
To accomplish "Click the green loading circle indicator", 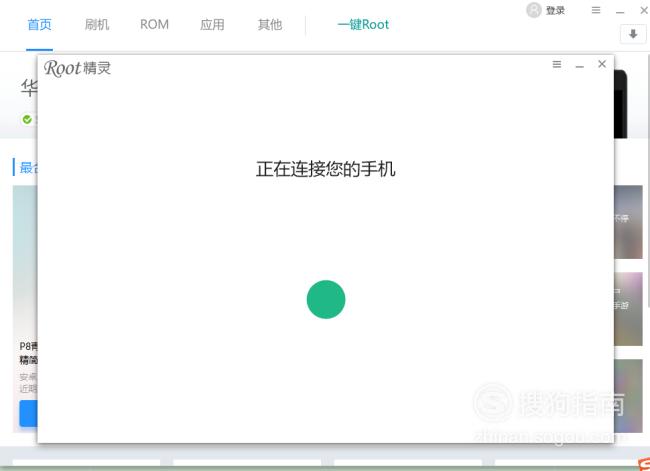I will (x=326, y=299).
